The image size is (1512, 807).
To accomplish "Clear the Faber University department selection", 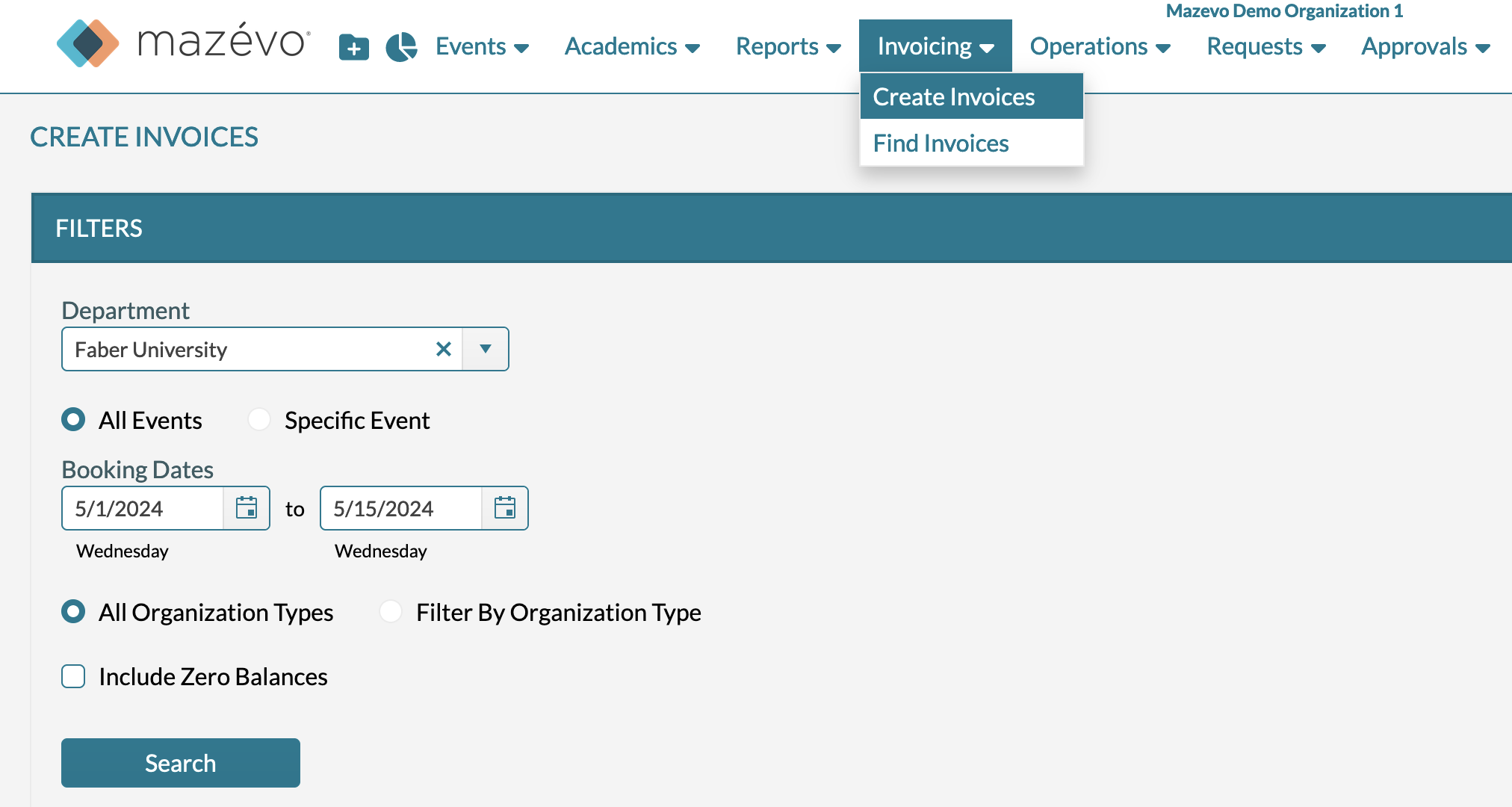I will [444, 349].
